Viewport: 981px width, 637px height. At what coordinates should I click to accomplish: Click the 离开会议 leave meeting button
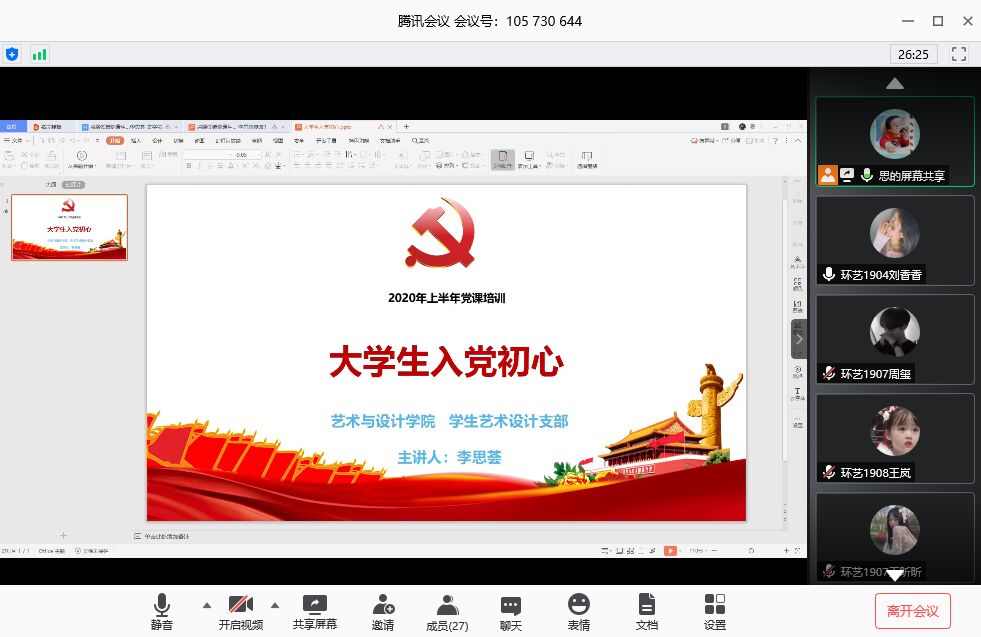click(x=912, y=611)
